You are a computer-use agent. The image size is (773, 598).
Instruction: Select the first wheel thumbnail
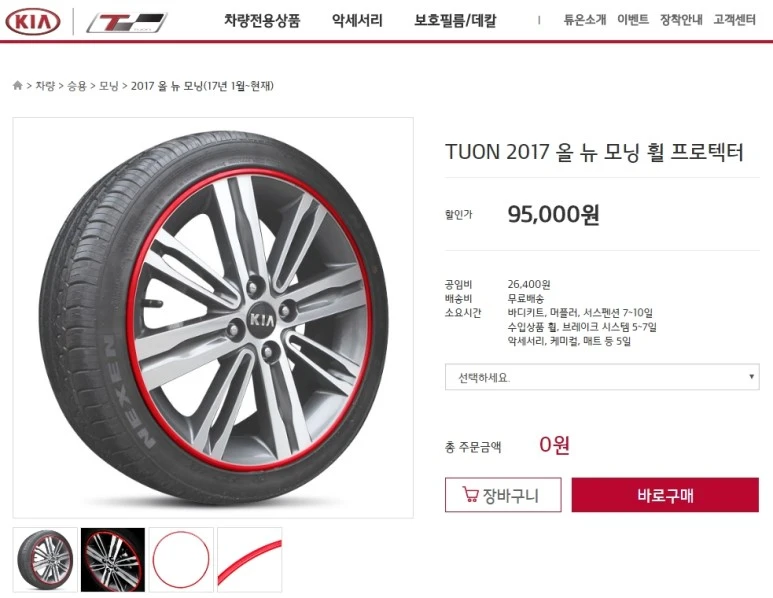point(45,560)
